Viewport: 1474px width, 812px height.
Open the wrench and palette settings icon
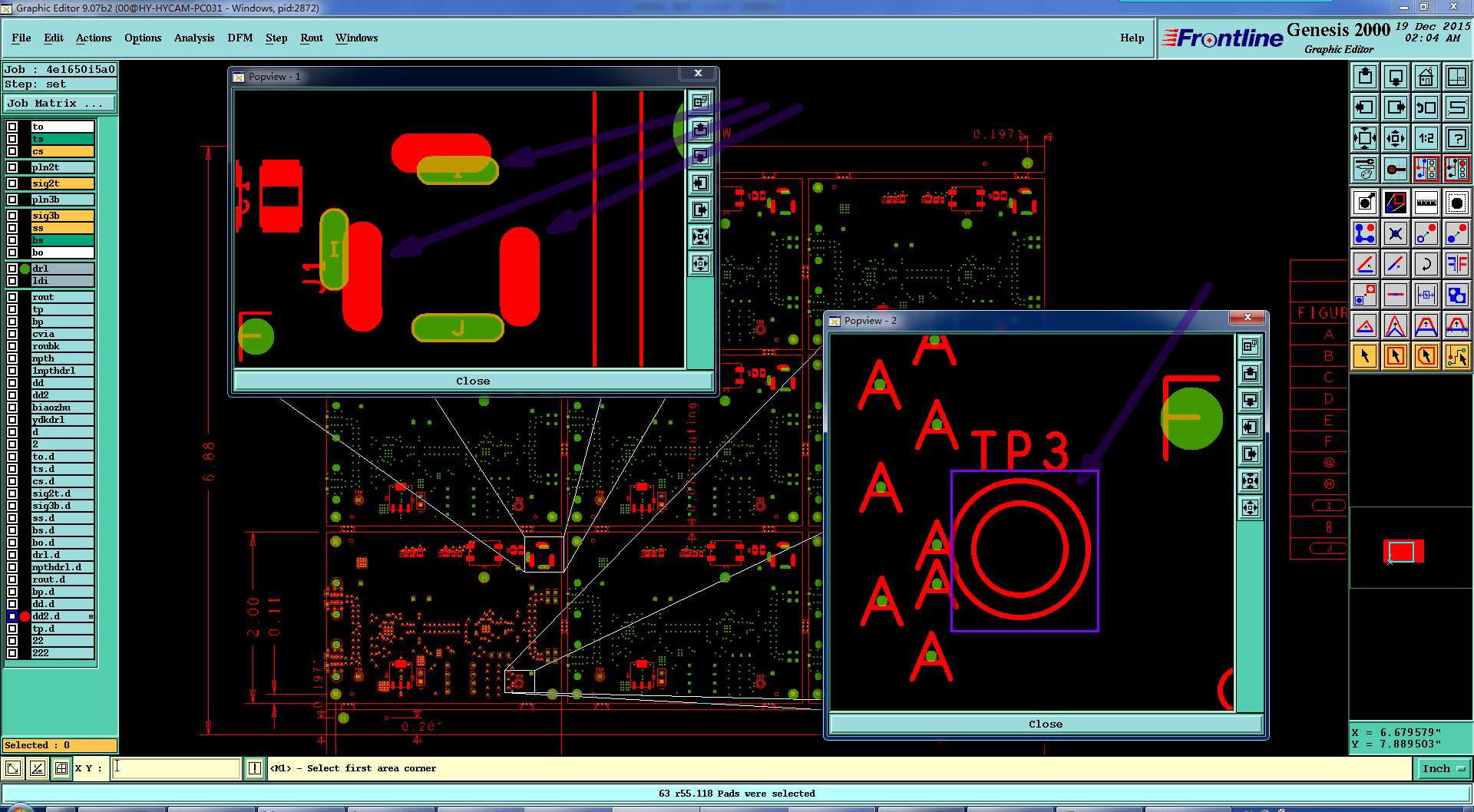point(1365,169)
